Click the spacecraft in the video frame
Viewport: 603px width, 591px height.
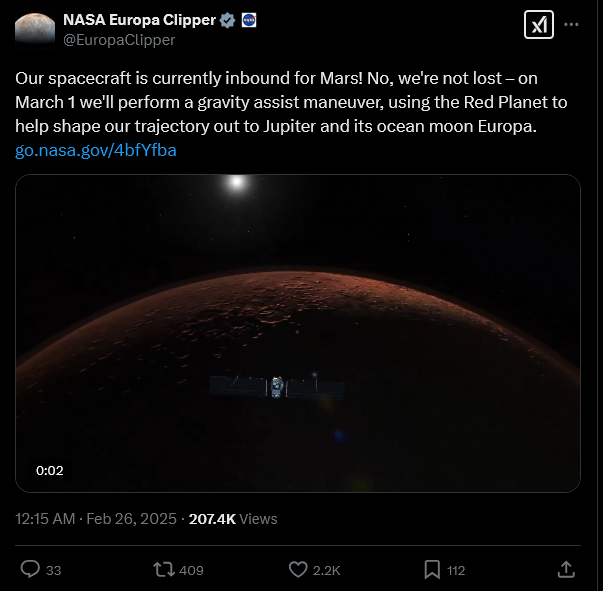tap(277, 386)
